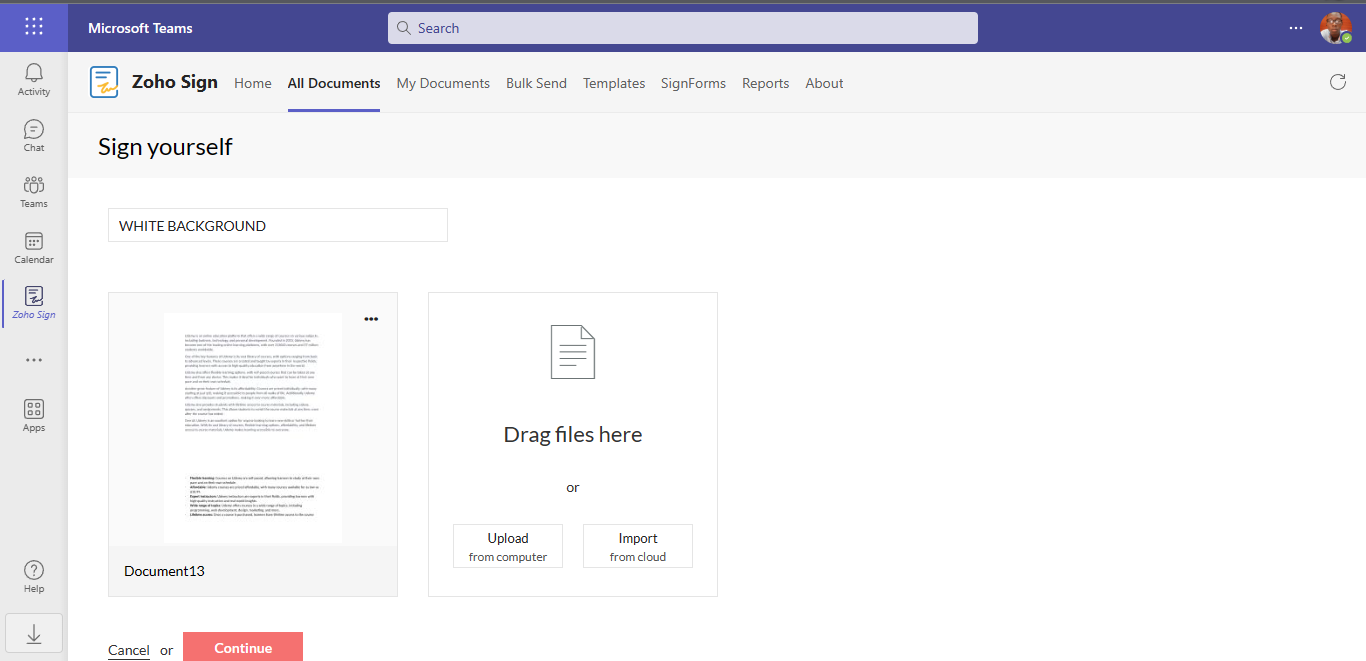Refresh the Zoho Sign tab

1337,82
